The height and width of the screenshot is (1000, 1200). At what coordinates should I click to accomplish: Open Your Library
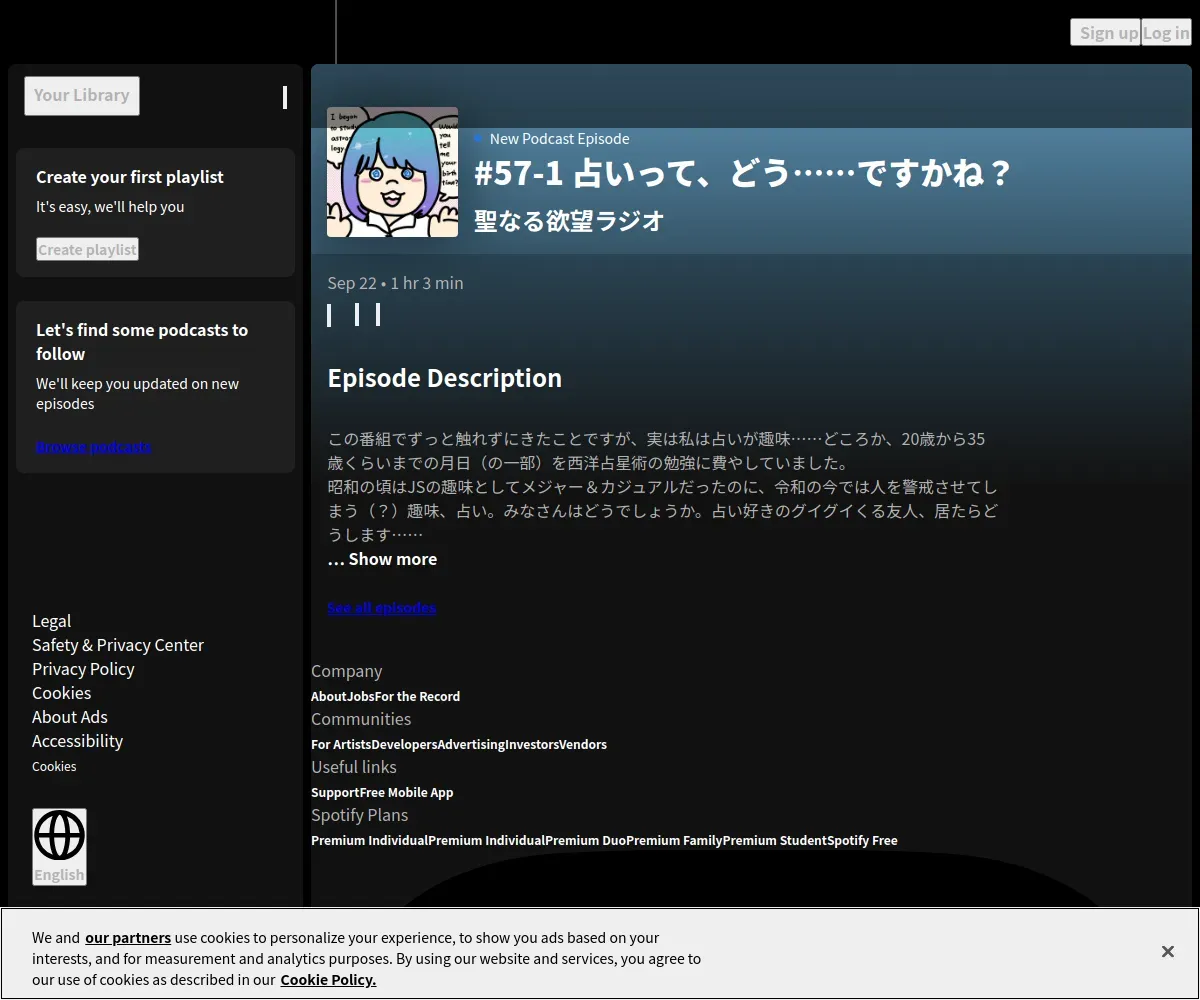click(82, 96)
